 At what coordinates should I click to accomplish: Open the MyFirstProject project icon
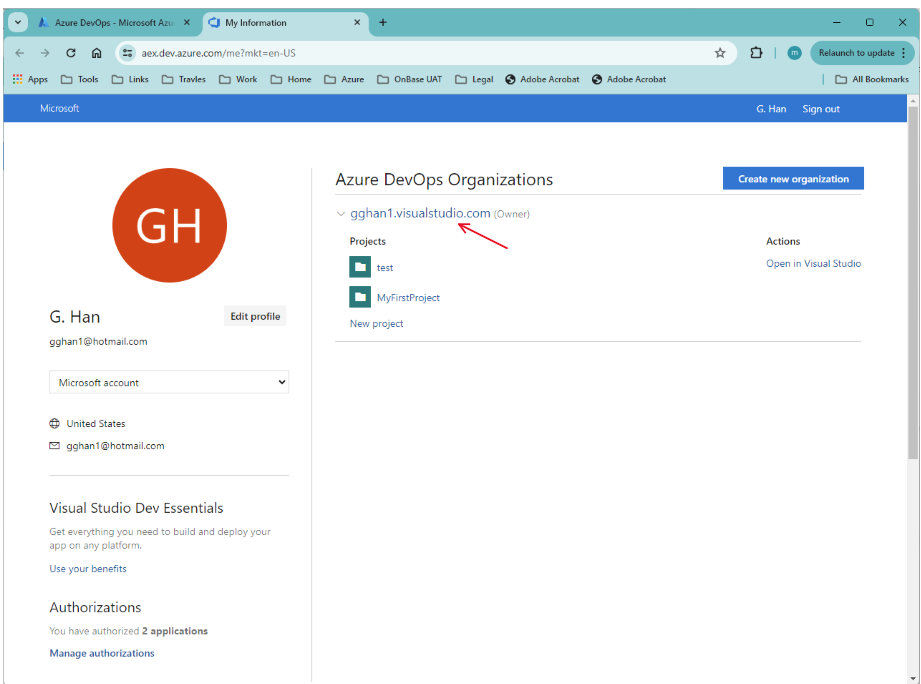coord(360,296)
